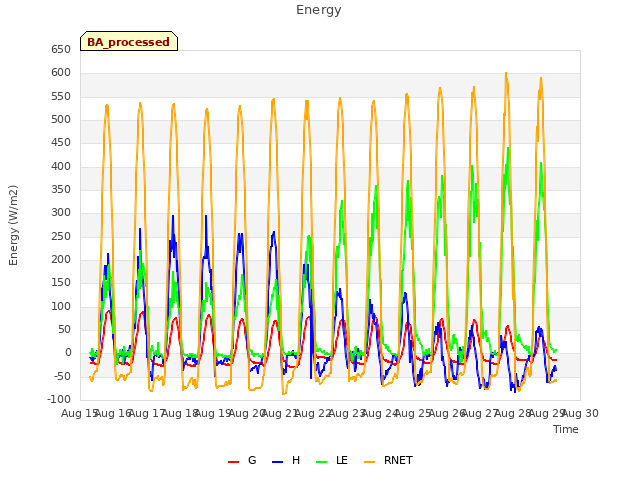The height and width of the screenshot is (480, 640).
Task: Click the Aug 15 x-axis tick label
Action: pyautogui.click(x=78, y=413)
